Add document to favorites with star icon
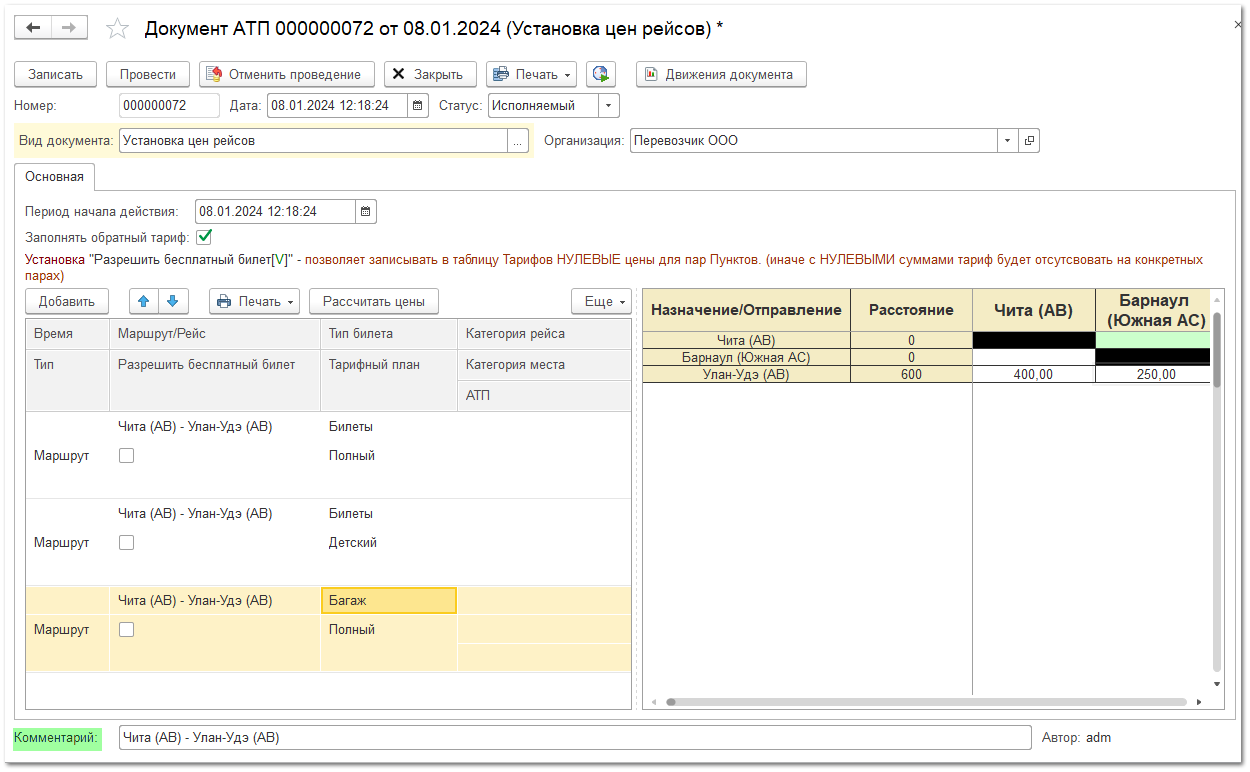 coord(118,29)
